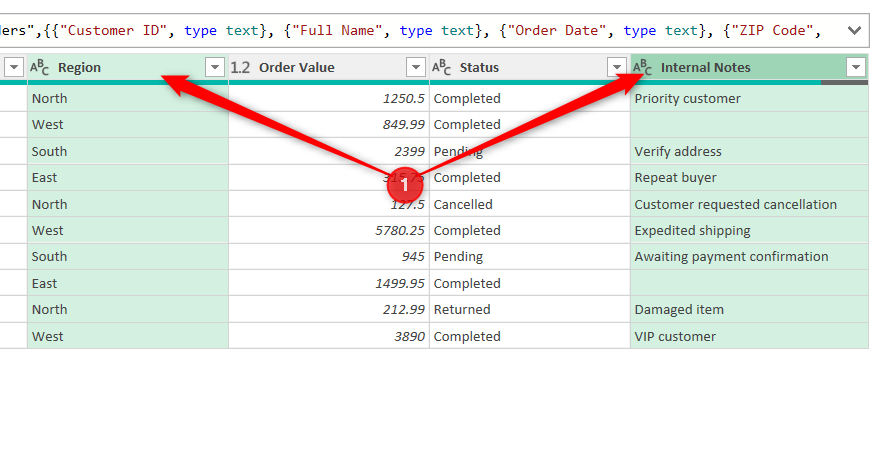Image resolution: width=875 pixels, height=450 pixels.
Task: Click the North region cell beside 212.99
Action: click(x=128, y=310)
